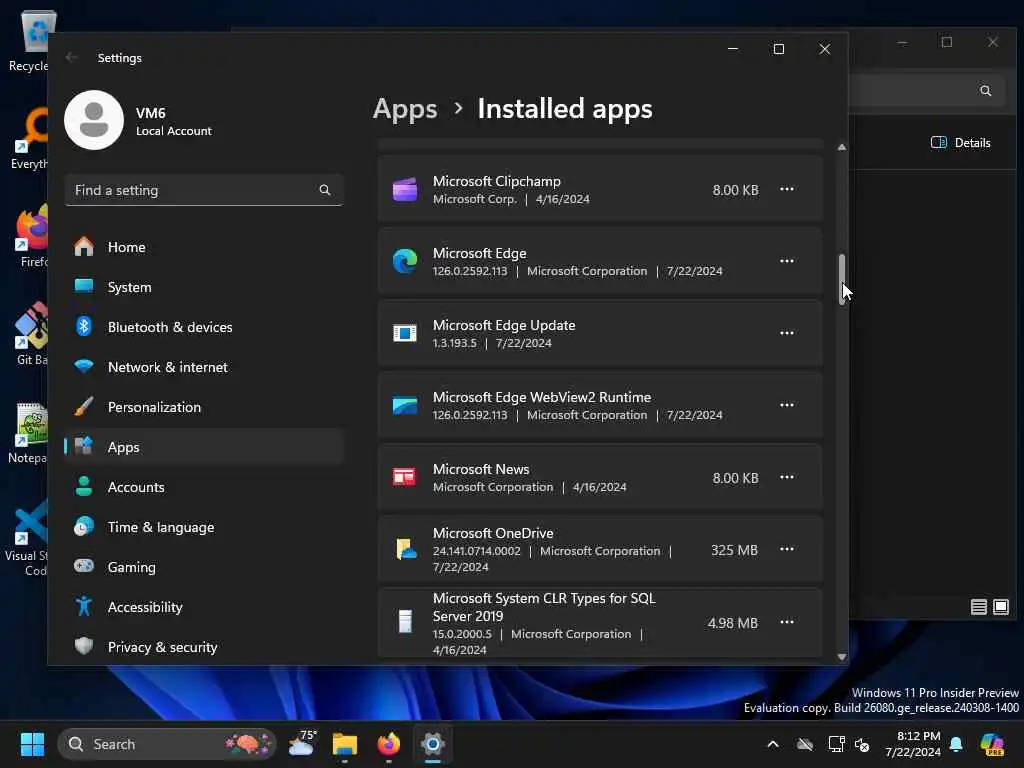Click the Details button in File Explorer window
The image size is (1024, 768).
tap(961, 142)
